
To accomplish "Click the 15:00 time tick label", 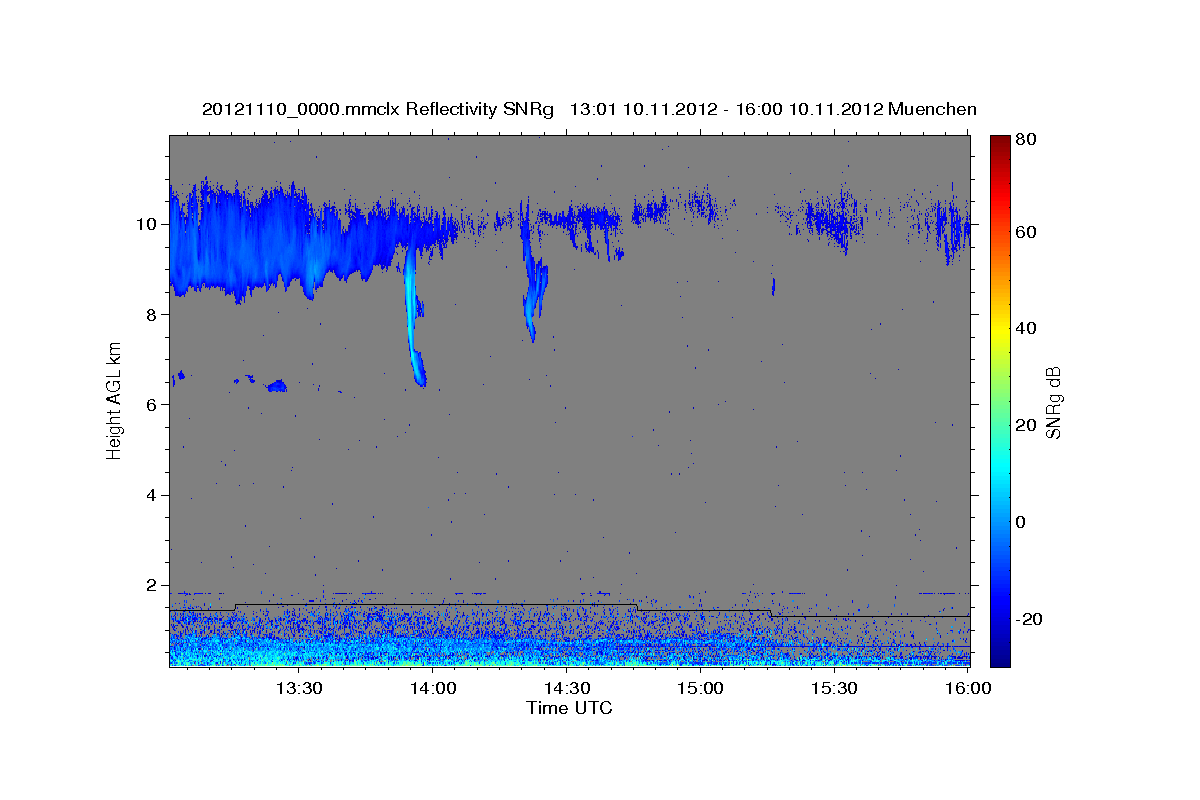I will coord(701,688).
